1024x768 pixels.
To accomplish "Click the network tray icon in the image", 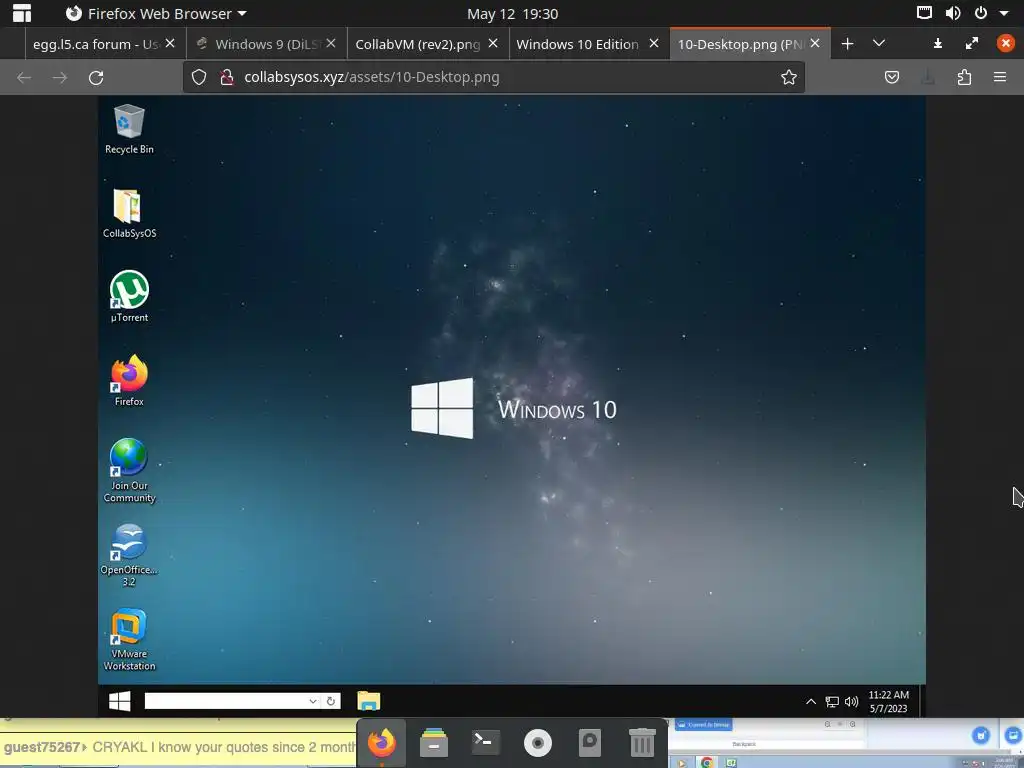I will [x=832, y=702].
